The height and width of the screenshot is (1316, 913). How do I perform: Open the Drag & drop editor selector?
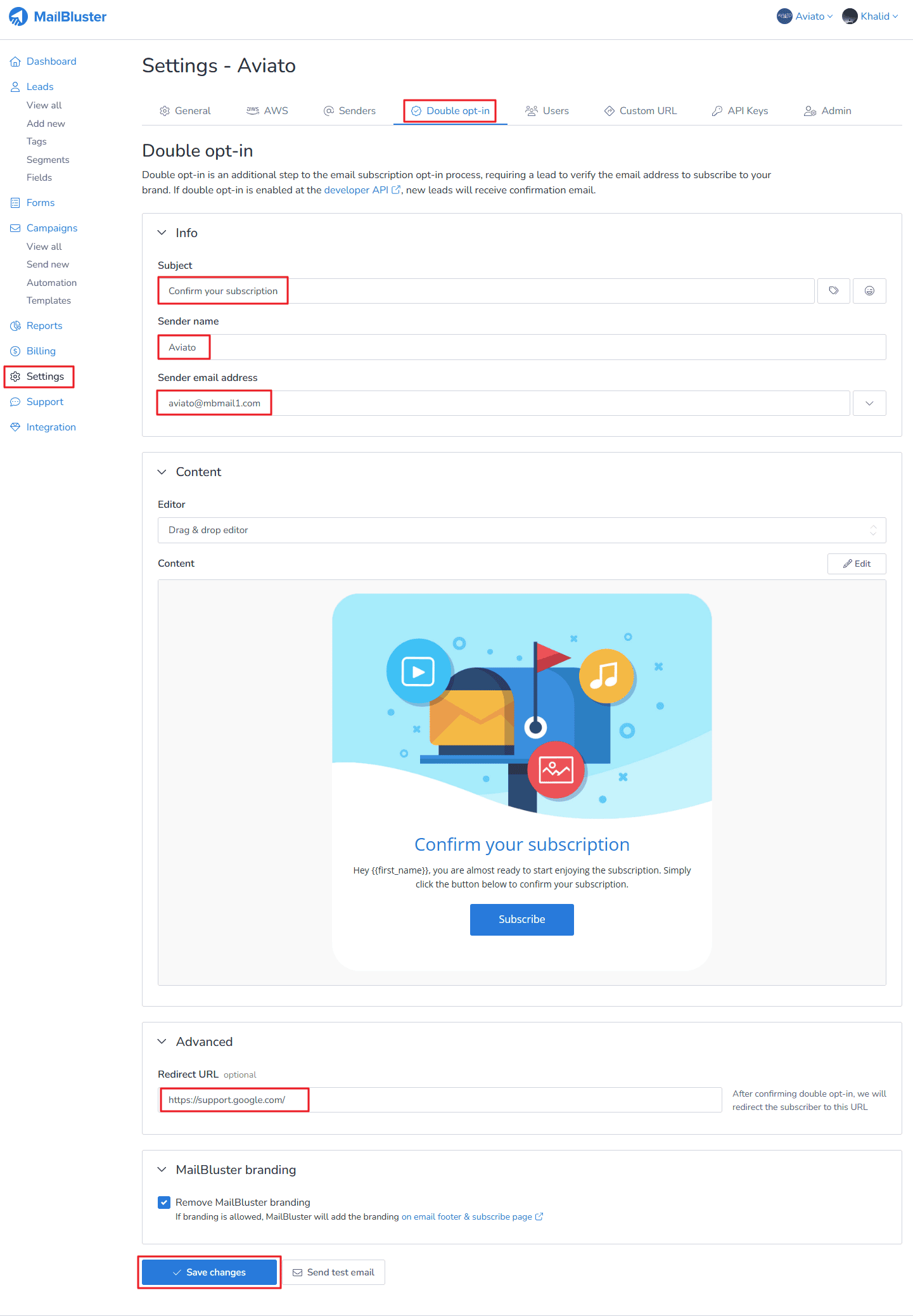[x=521, y=531]
